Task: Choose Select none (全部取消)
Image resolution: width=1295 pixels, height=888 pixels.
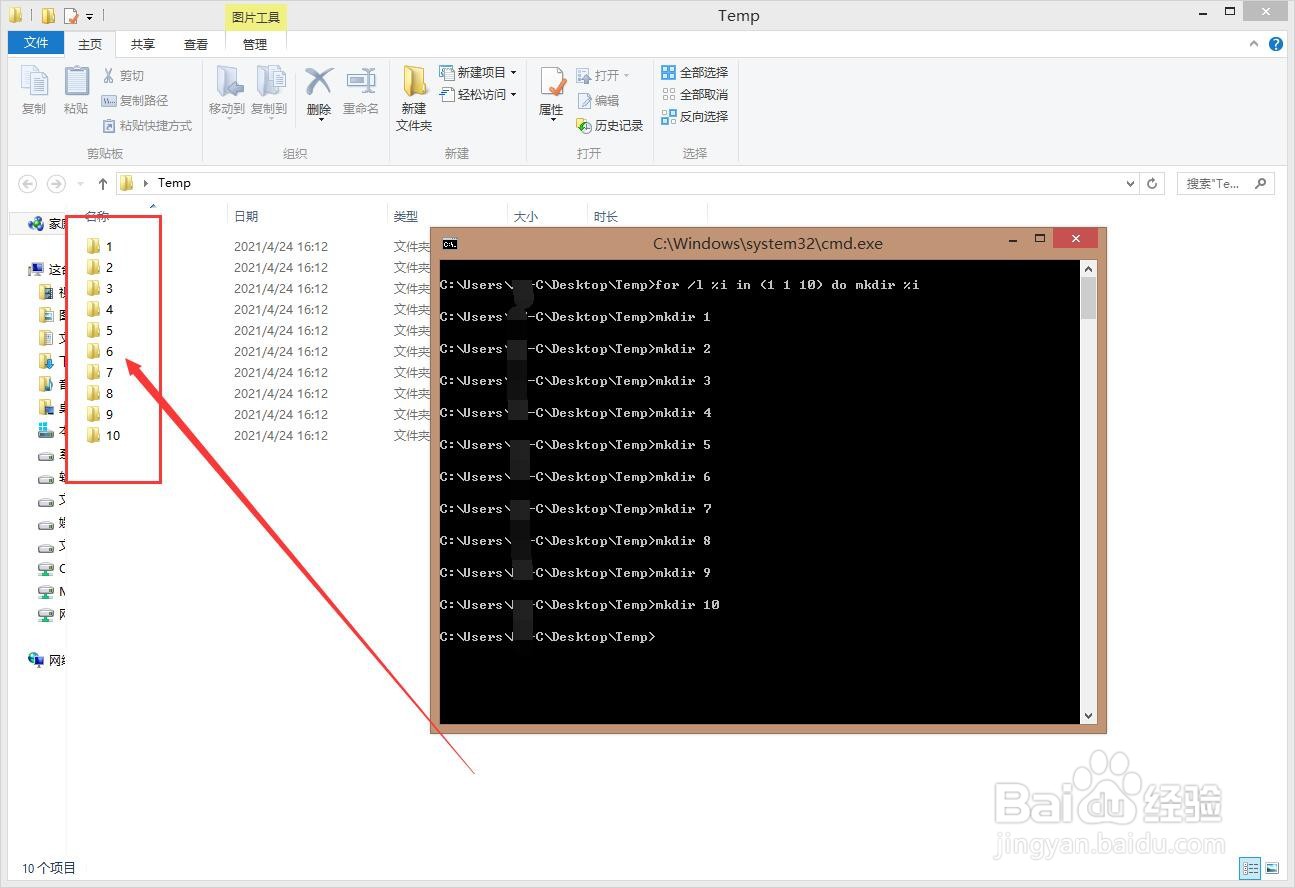Action: [695, 95]
